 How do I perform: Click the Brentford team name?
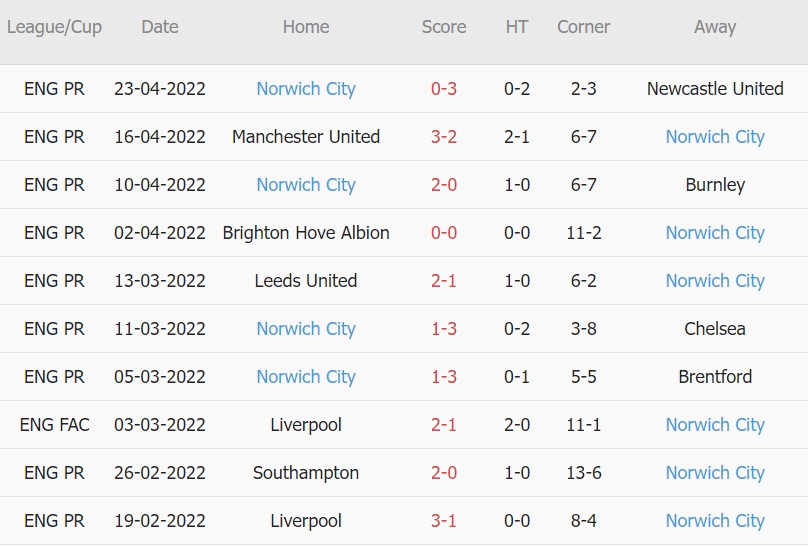(x=715, y=377)
